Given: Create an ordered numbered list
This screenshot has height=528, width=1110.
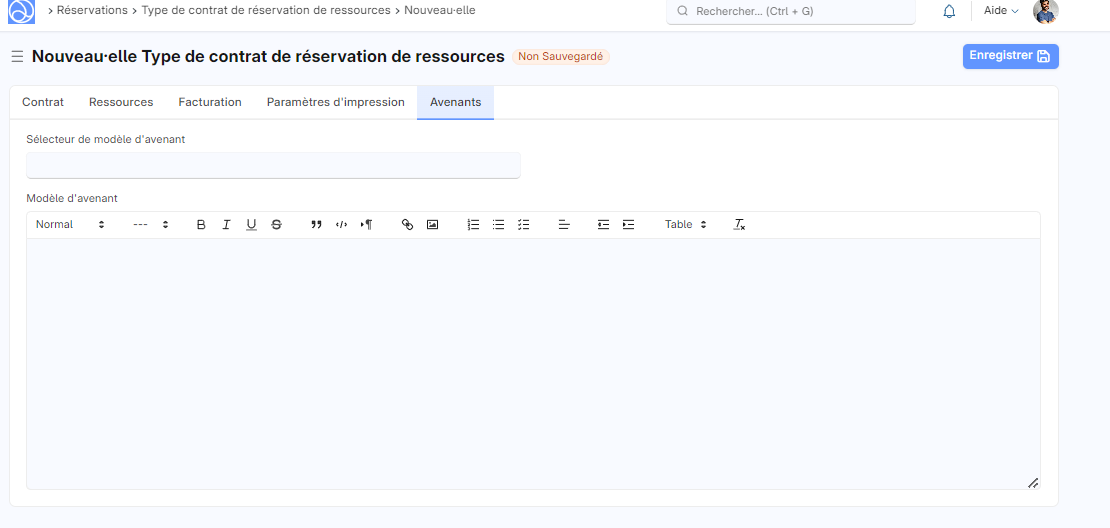Looking at the screenshot, I should tap(474, 224).
